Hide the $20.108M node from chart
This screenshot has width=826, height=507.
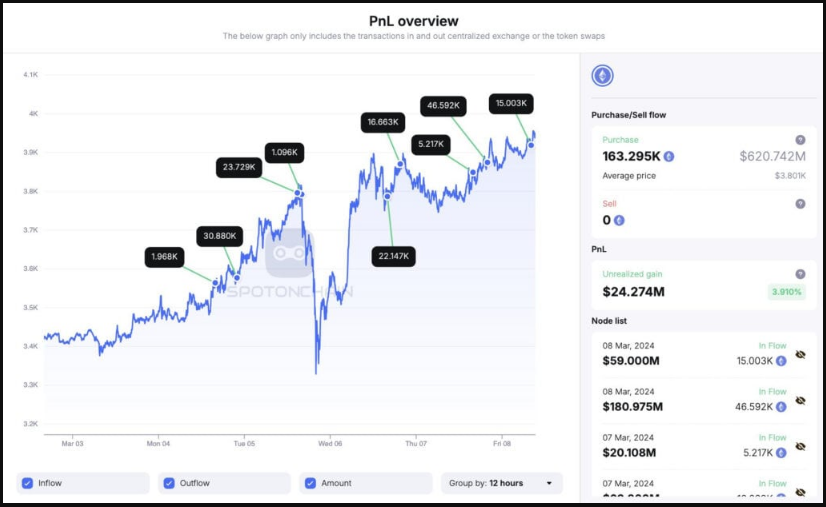coord(800,446)
